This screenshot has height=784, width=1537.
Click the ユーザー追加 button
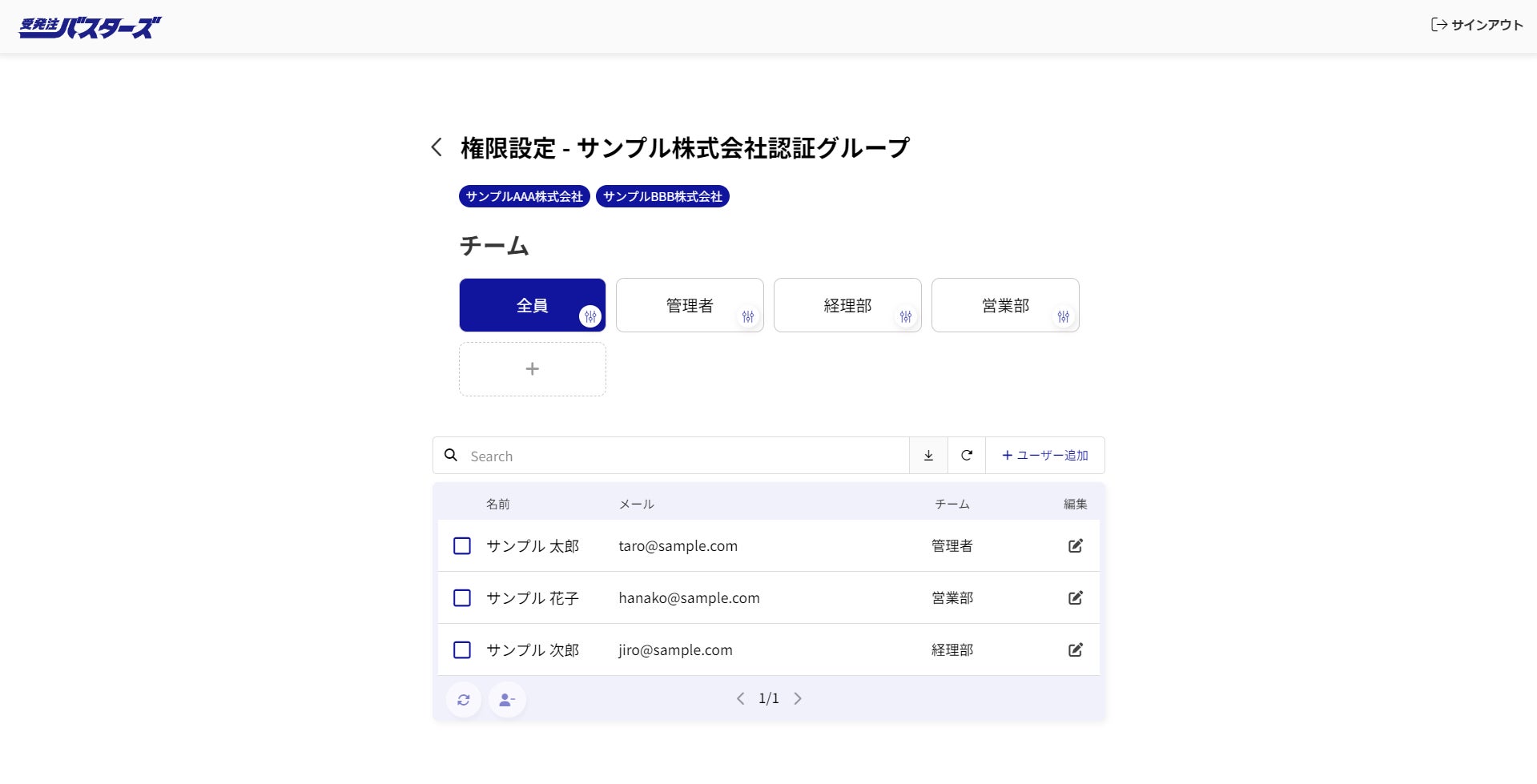pyautogui.click(x=1045, y=456)
